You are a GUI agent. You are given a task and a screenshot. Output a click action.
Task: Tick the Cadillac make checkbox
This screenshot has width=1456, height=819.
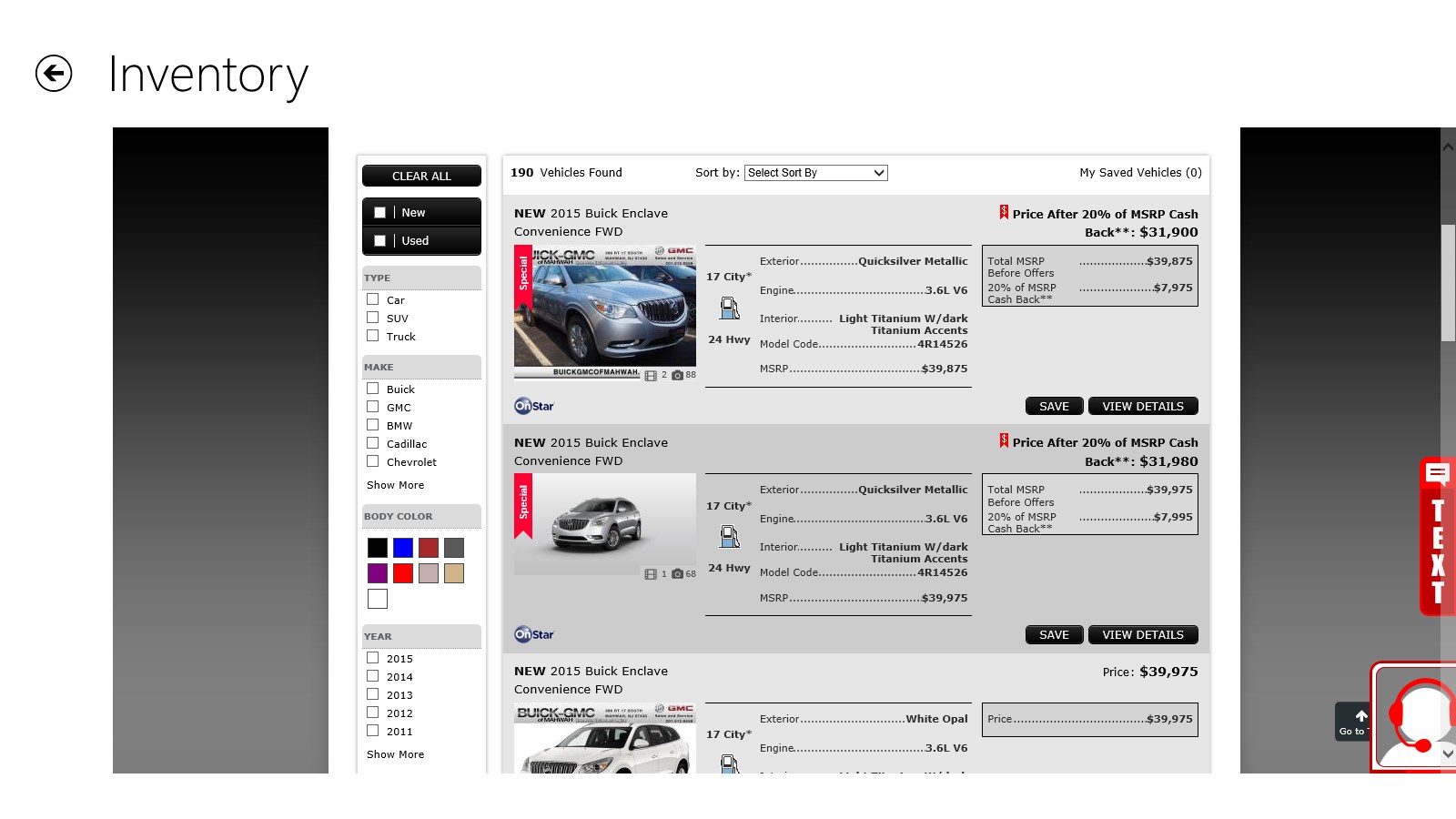372,443
